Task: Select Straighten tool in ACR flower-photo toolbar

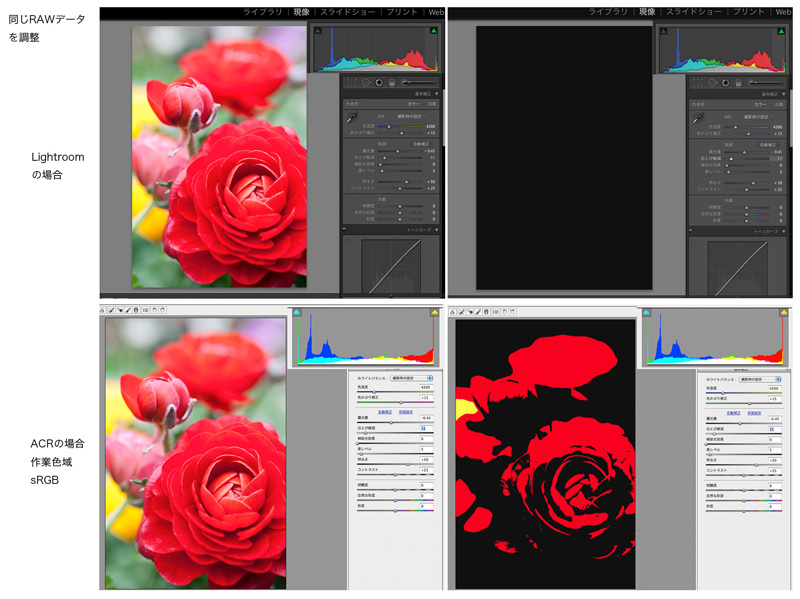Action: tap(103, 310)
